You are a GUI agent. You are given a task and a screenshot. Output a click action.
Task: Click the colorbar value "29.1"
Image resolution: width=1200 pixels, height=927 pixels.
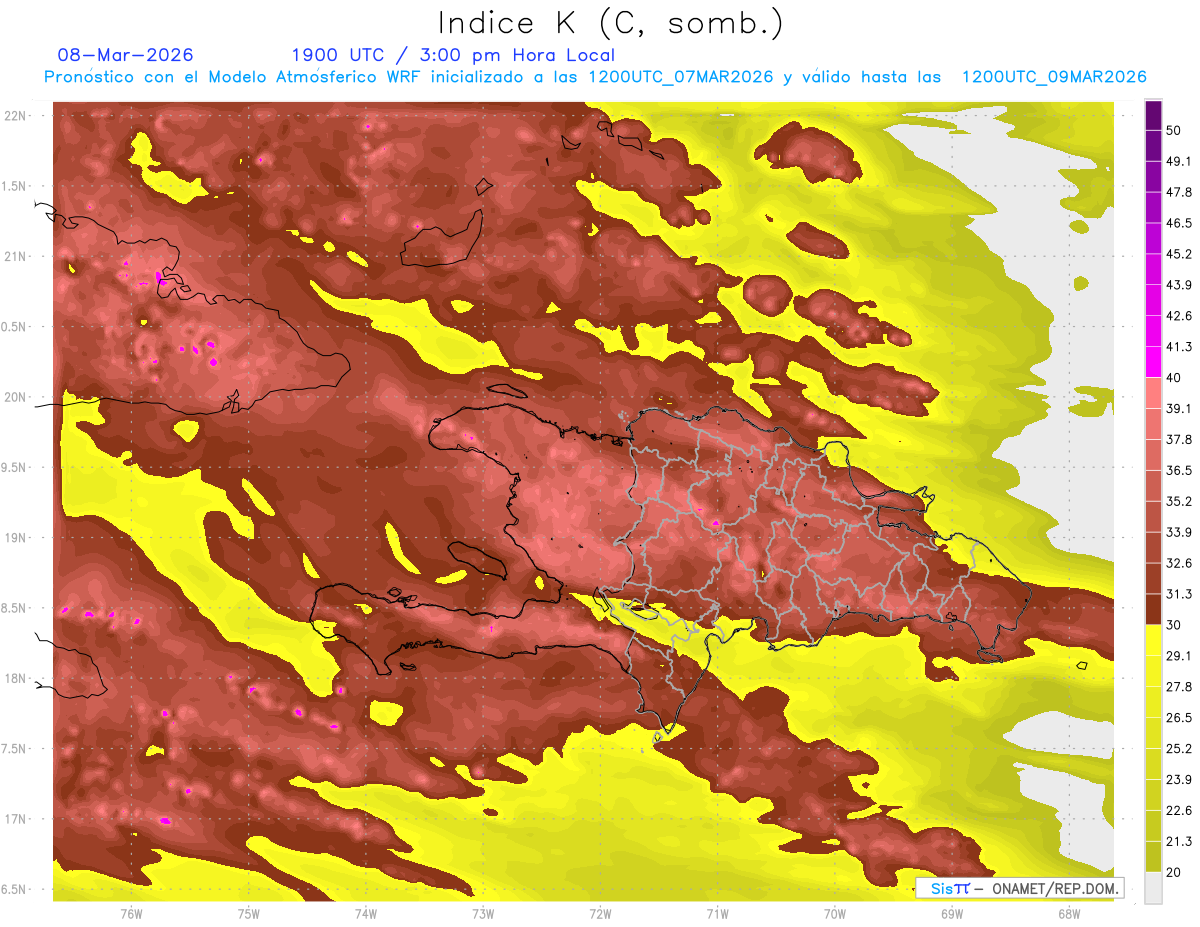click(x=1179, y=656)
